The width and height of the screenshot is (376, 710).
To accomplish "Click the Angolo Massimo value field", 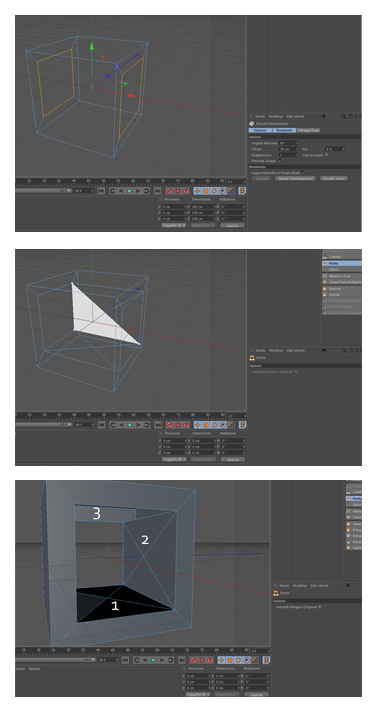I will click(289, 143).
